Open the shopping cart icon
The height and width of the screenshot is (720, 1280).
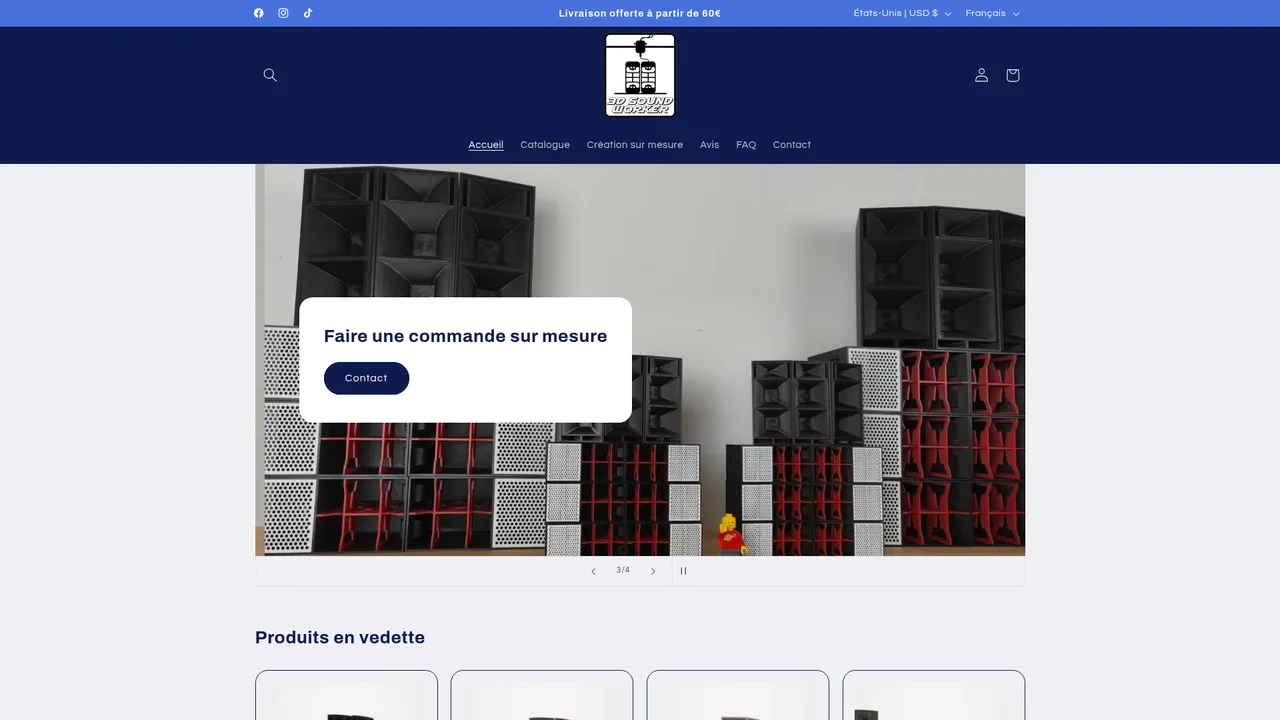[x=1013, y=75]
